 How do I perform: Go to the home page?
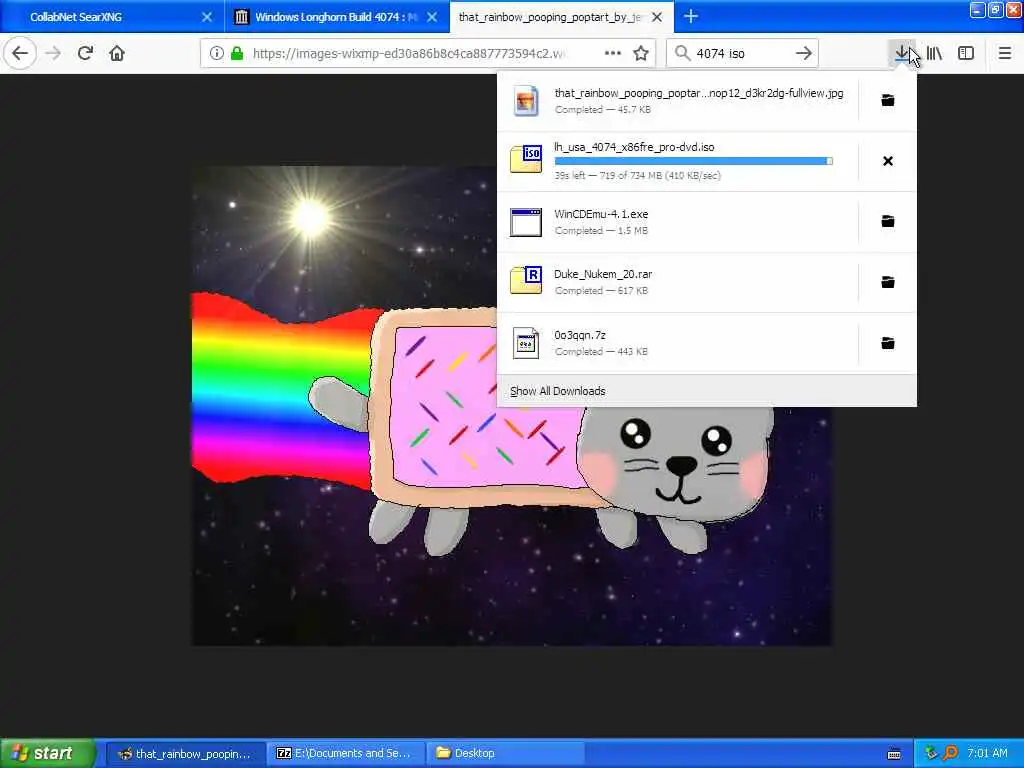tap(117, 53)
